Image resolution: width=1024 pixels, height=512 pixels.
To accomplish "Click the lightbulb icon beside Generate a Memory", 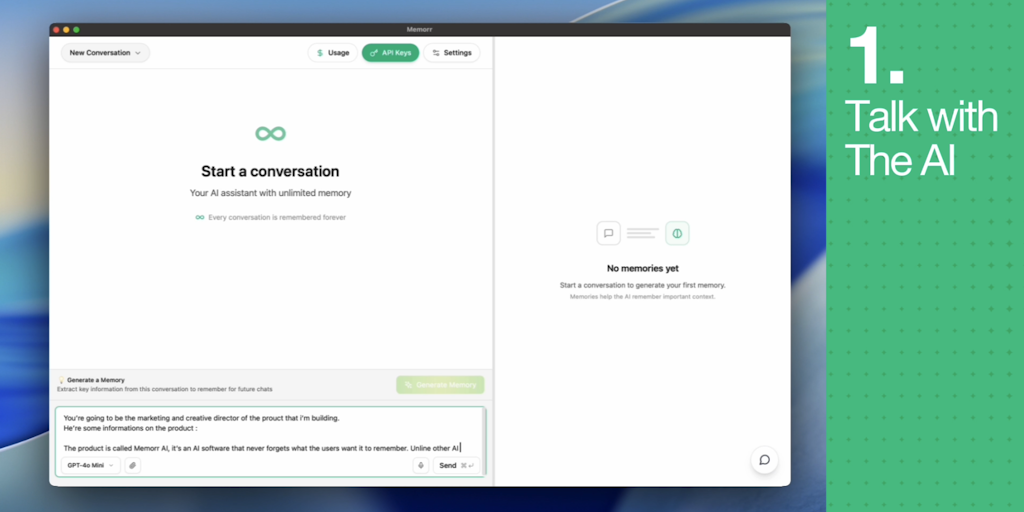I will 61,380.
